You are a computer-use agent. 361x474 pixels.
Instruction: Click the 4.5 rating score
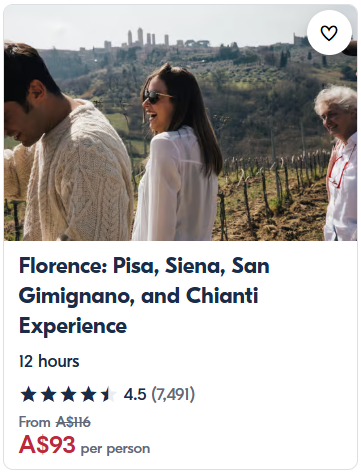[135, 394]
